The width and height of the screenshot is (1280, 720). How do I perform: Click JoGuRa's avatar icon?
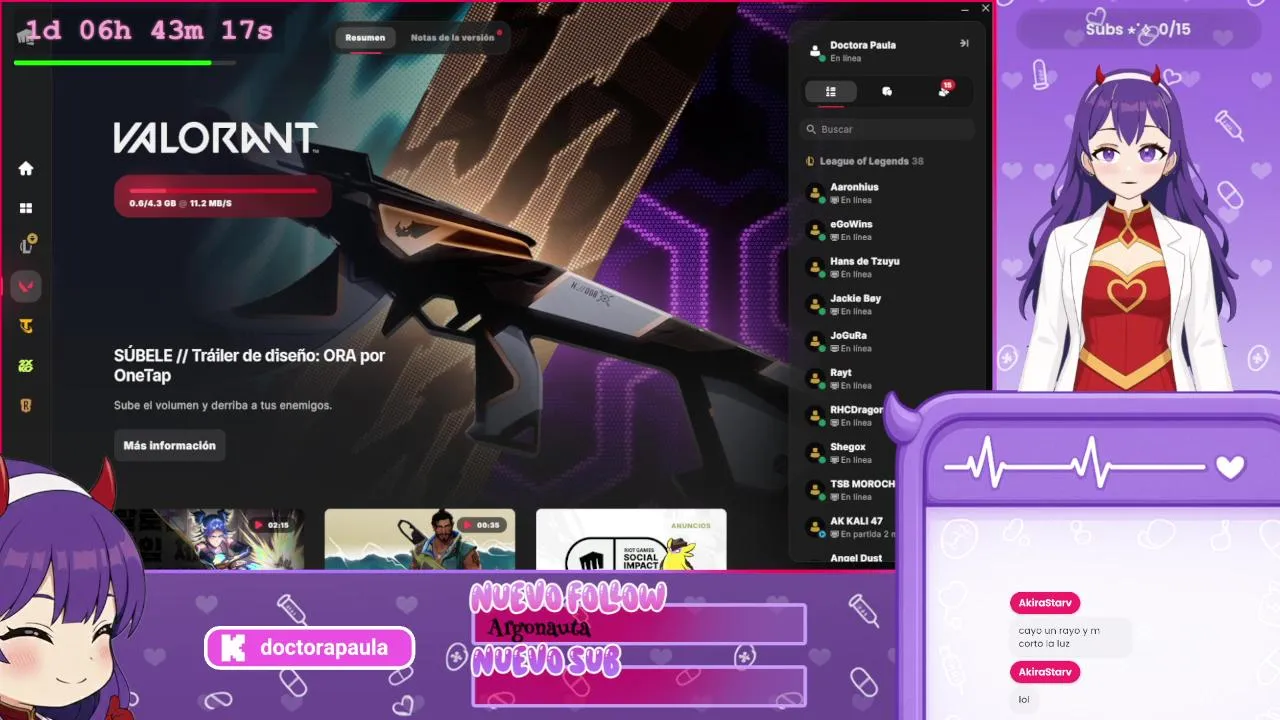pyautogui.click(x=816, y=341)
